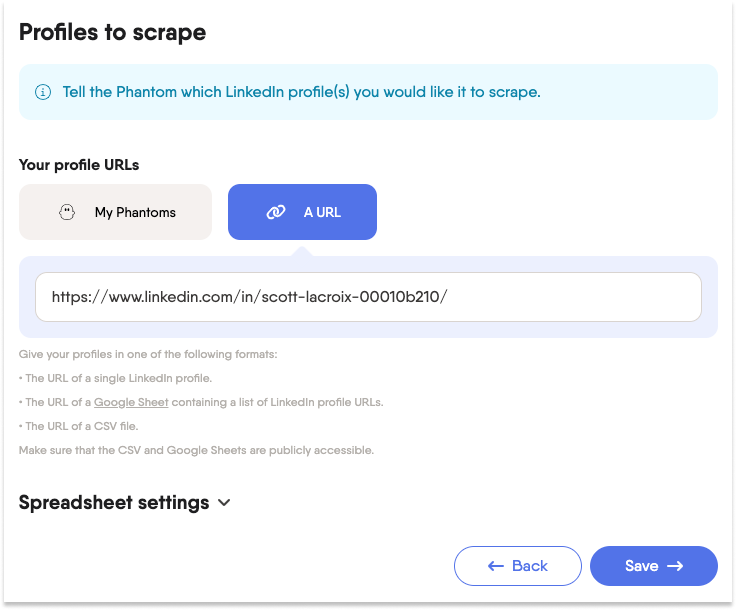Click the publicly accessible note text
This screenshot has width=736, height=610.
pos(196,450)
